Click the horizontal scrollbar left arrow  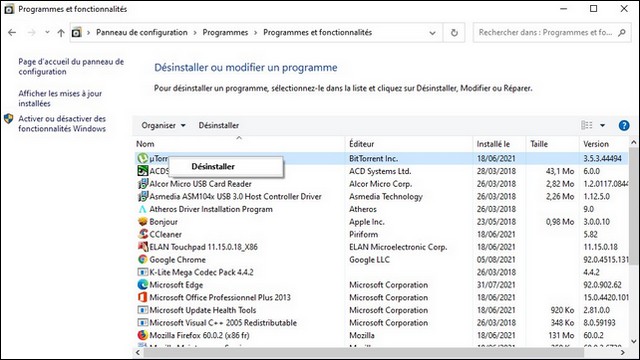tap(138, 352)
